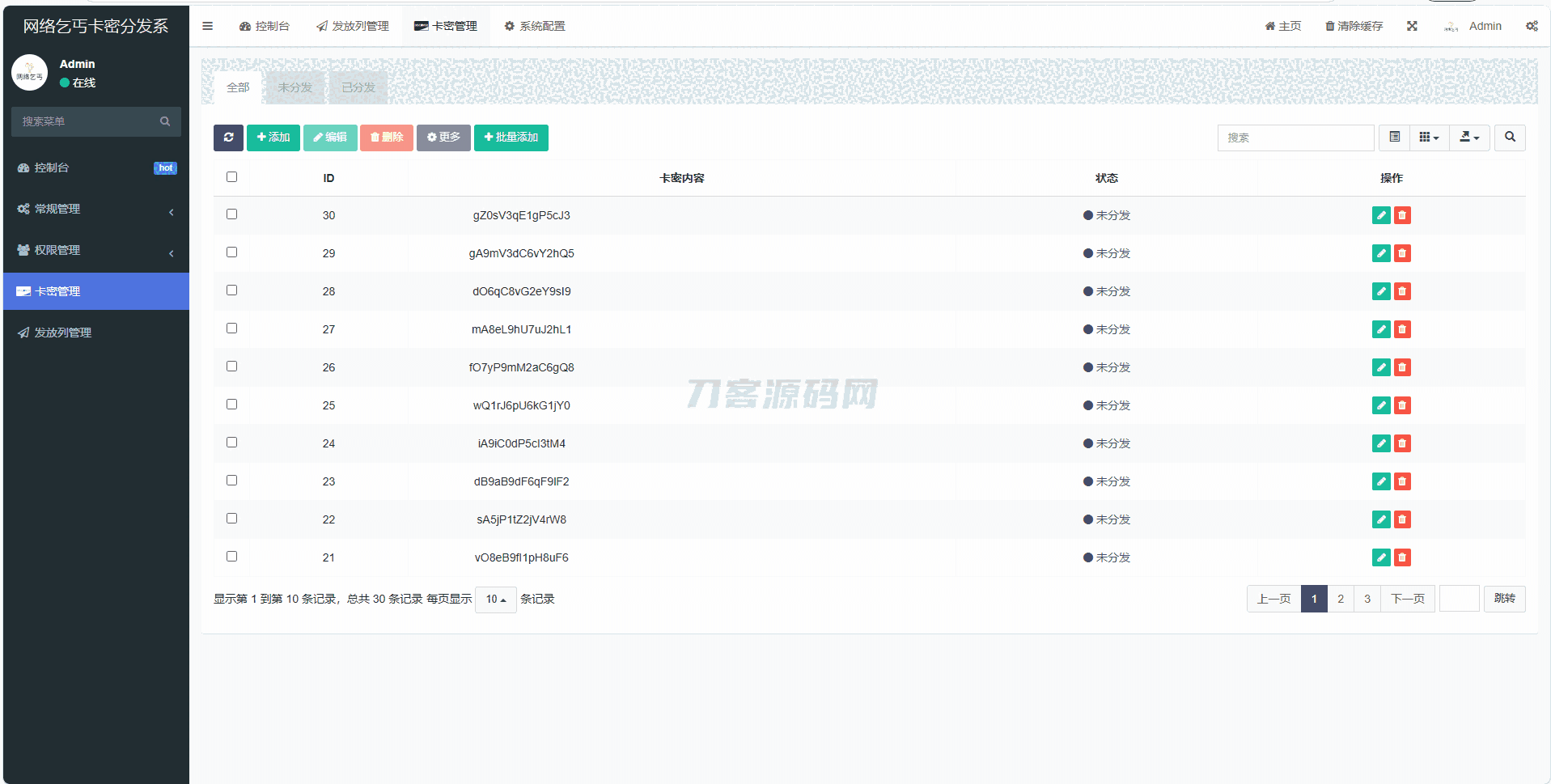Click the green edit icon for row 30
The width and height of the screenshot is (1551, 784).
click(x=1380, y=215)
